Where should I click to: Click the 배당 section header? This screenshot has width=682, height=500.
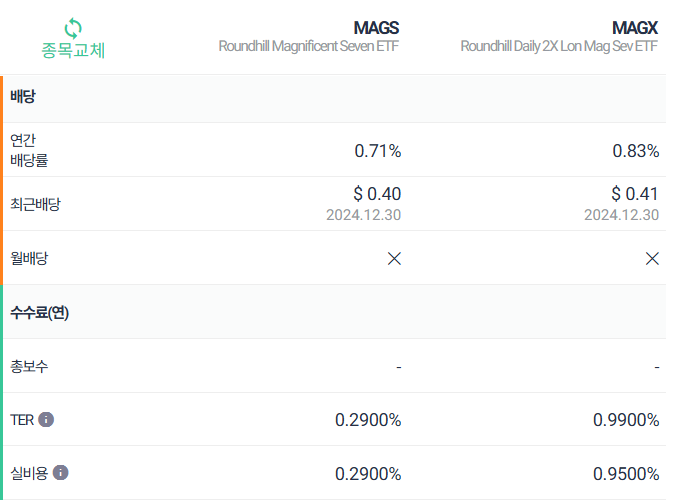pos(23,96)
